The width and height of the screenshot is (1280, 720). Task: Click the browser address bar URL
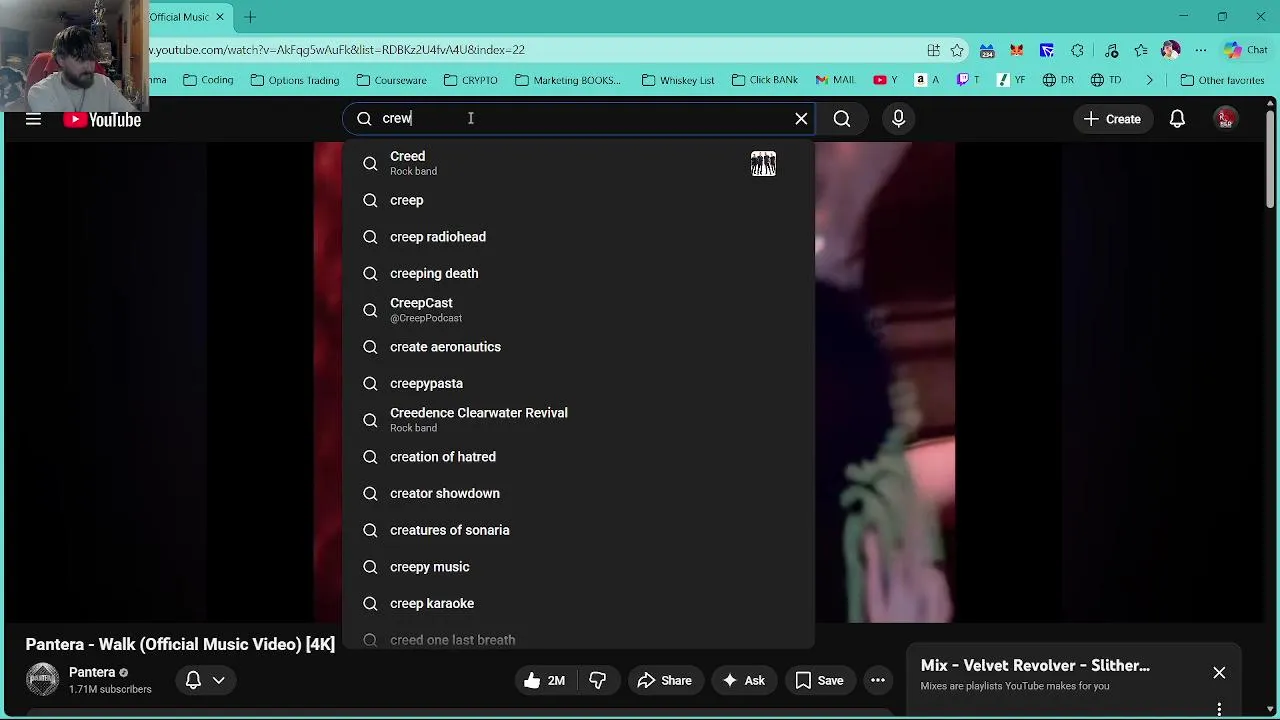click(338, 50)
